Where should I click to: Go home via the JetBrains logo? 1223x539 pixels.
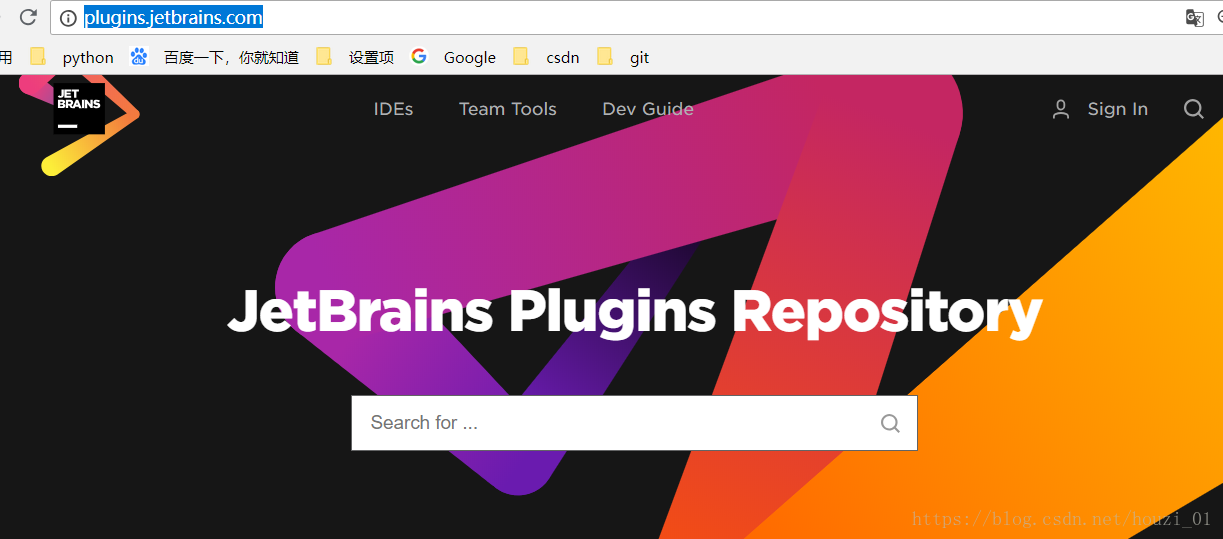coord(79,108)
